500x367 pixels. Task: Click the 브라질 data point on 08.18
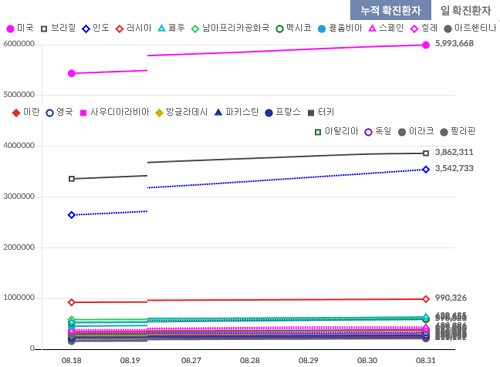click(71, 179)
